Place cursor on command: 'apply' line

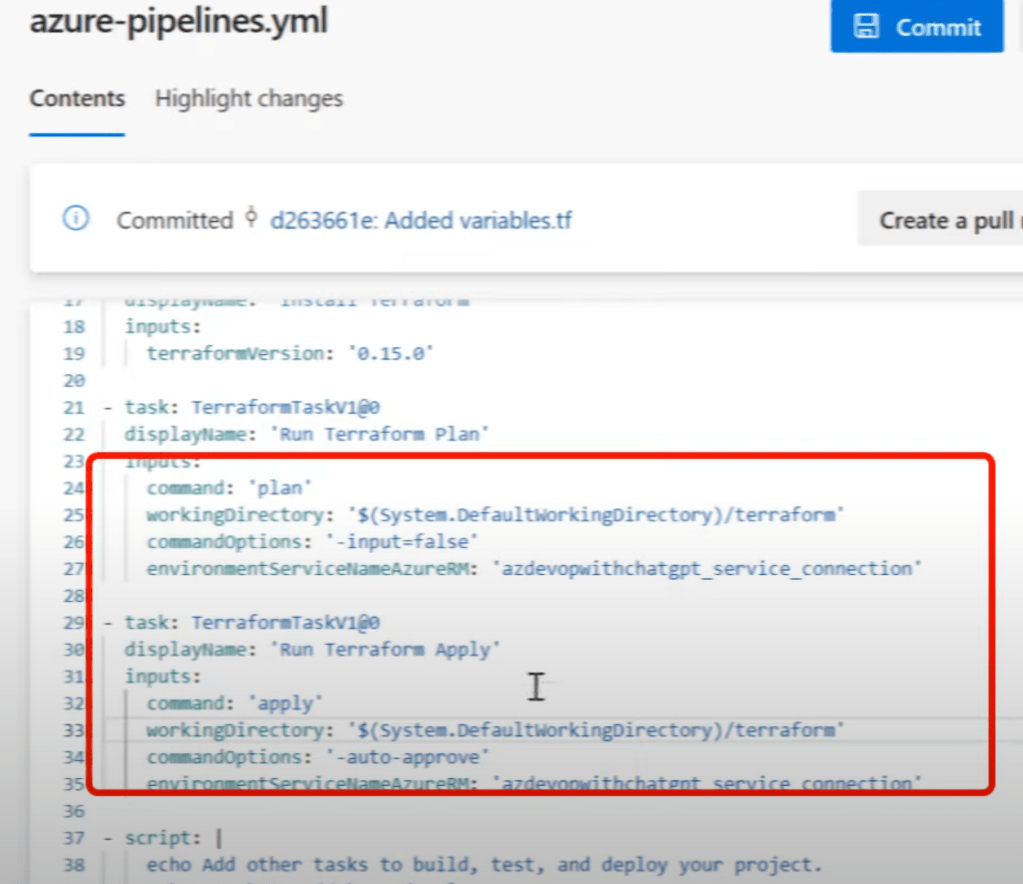pos(235,703)
